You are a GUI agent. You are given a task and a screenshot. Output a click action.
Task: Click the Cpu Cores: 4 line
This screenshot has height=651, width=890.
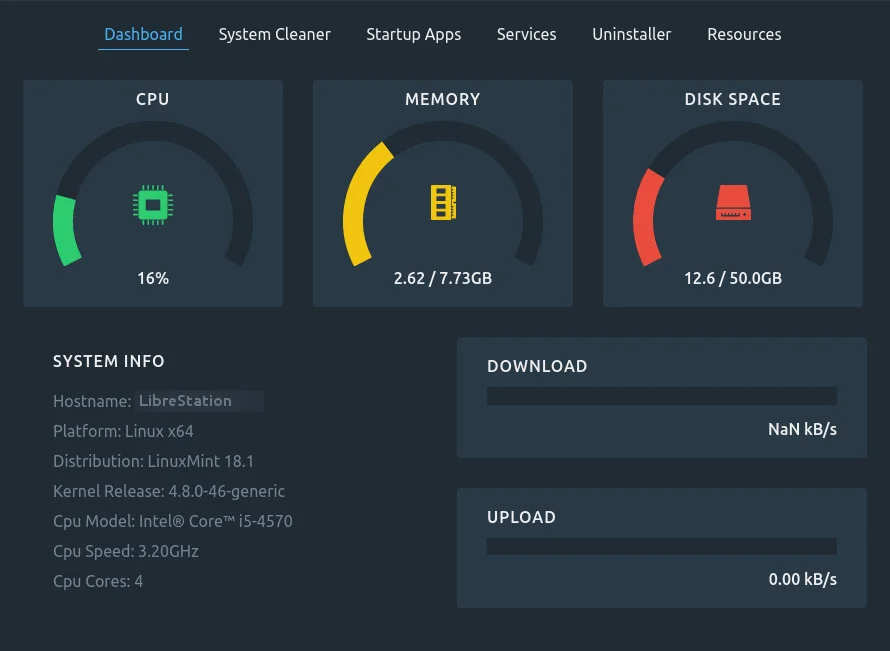click(98, 581)
